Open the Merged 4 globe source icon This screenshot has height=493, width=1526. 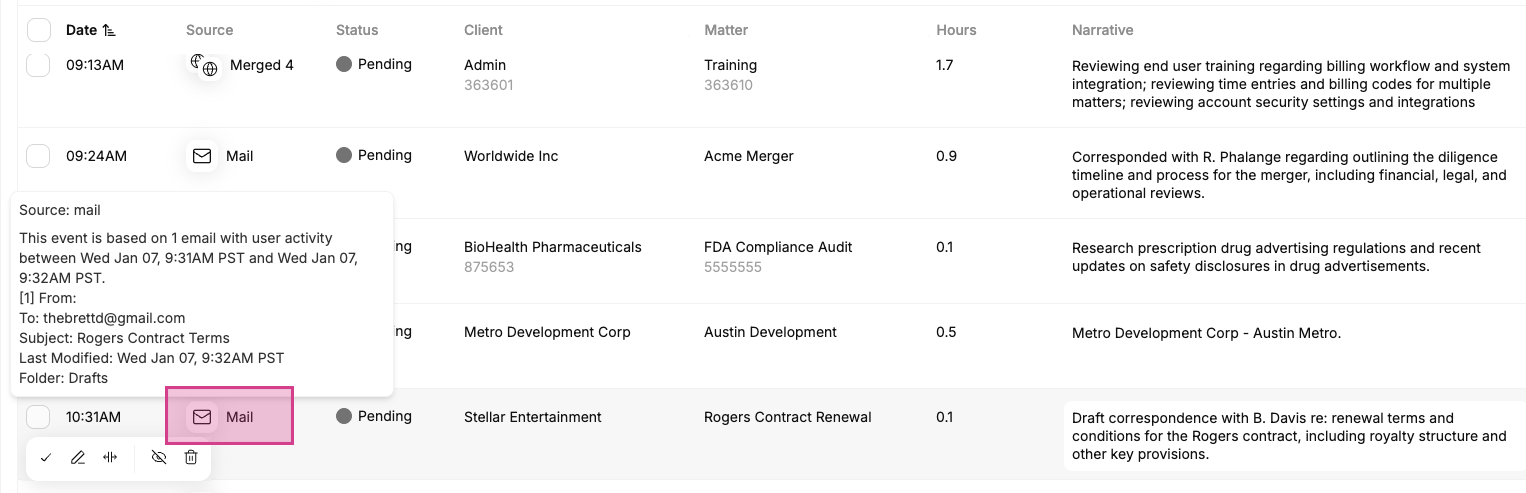click(204, 65)
